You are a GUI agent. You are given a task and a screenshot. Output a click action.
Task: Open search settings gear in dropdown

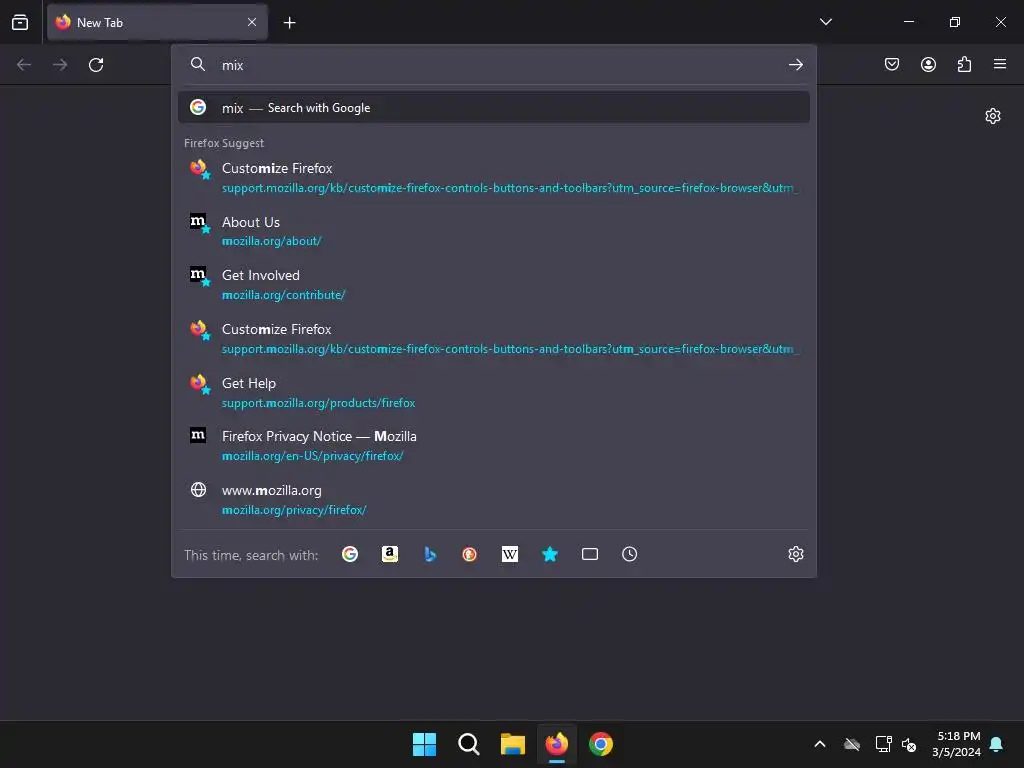point(795,554)
